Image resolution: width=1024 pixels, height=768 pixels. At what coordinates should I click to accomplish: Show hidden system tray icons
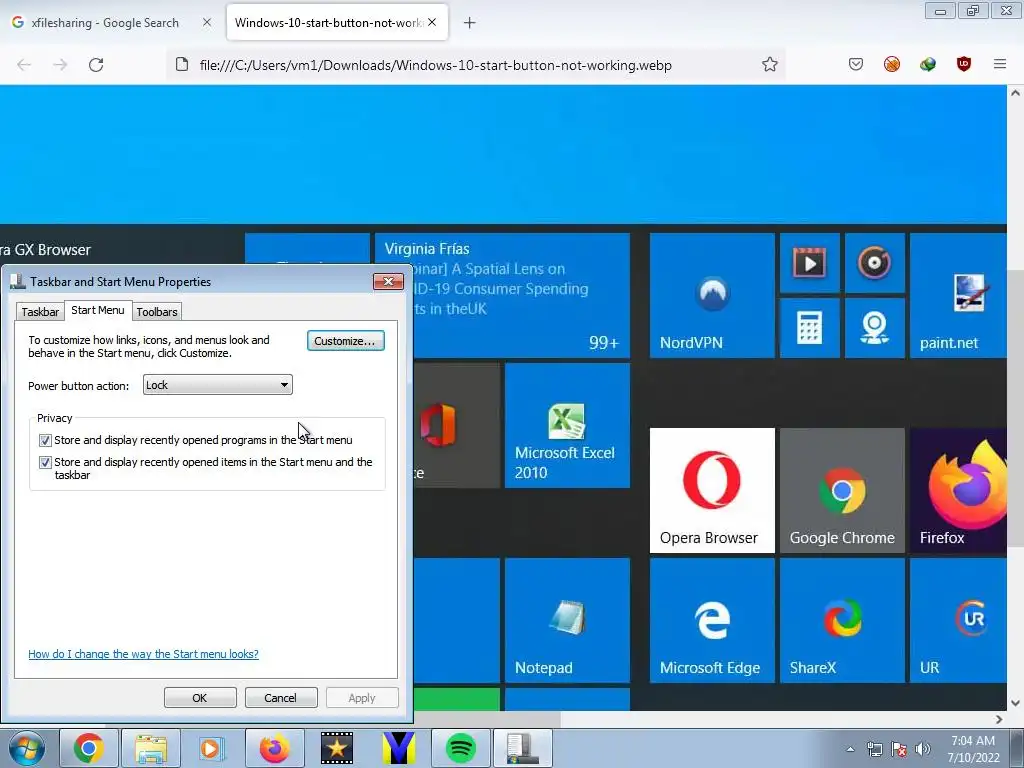pos(850,749)
